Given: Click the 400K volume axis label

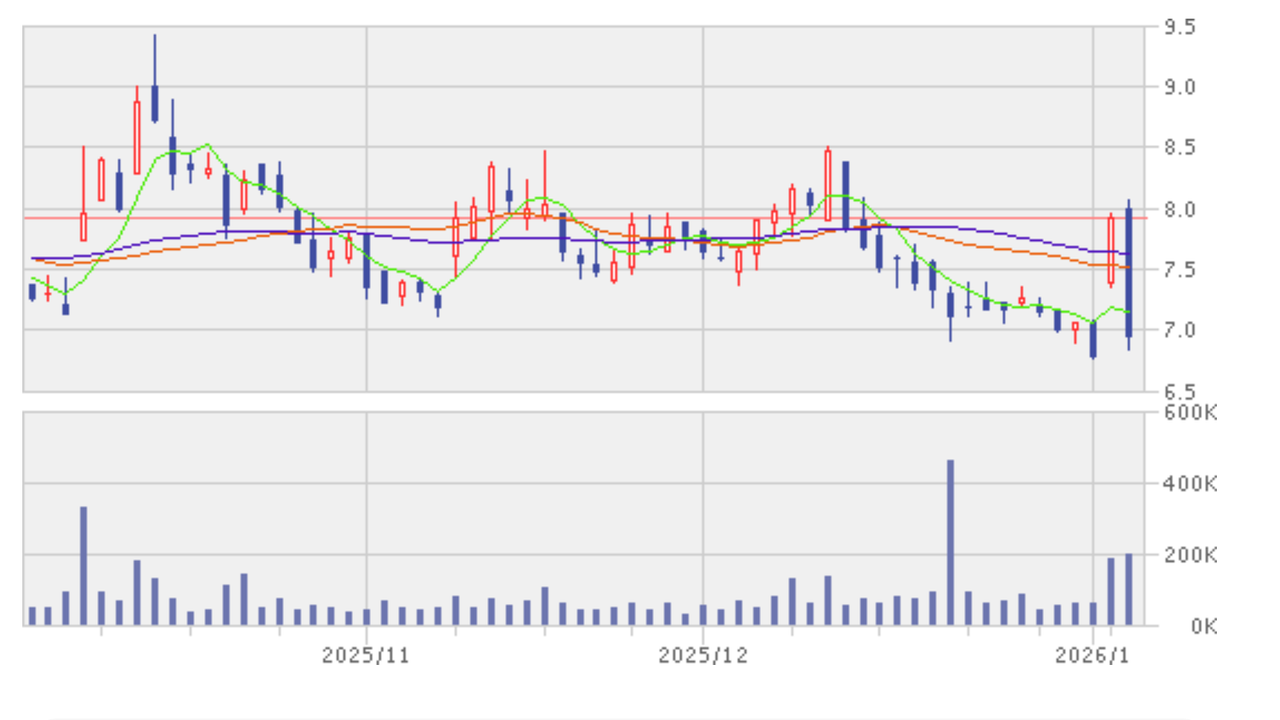Looking at the screenshot, I should point(1188,485).
